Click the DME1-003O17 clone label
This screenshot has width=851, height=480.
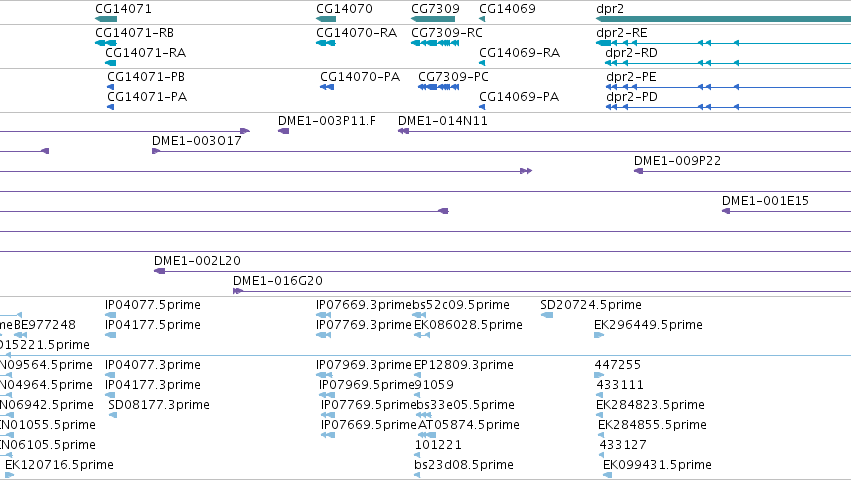point(196,141)
